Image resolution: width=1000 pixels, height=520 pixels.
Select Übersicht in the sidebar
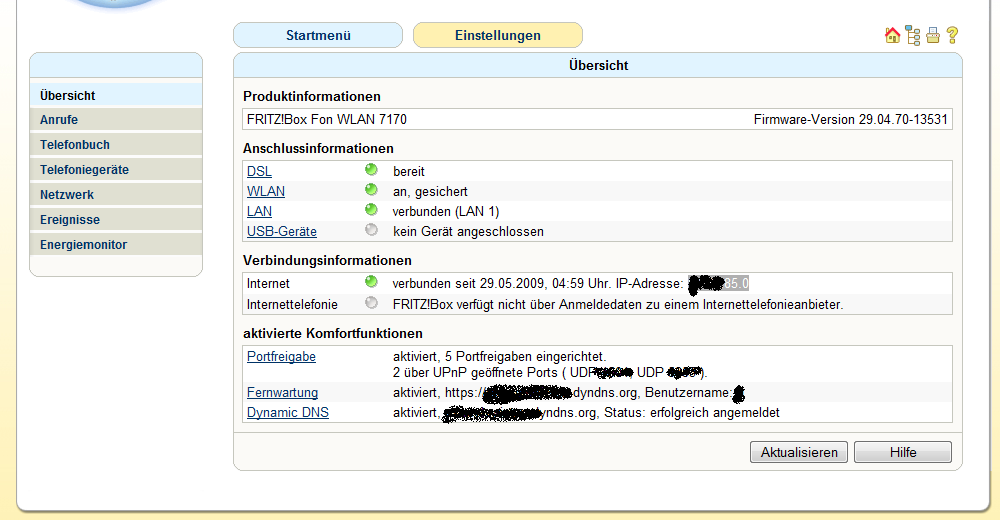[116, 95]
